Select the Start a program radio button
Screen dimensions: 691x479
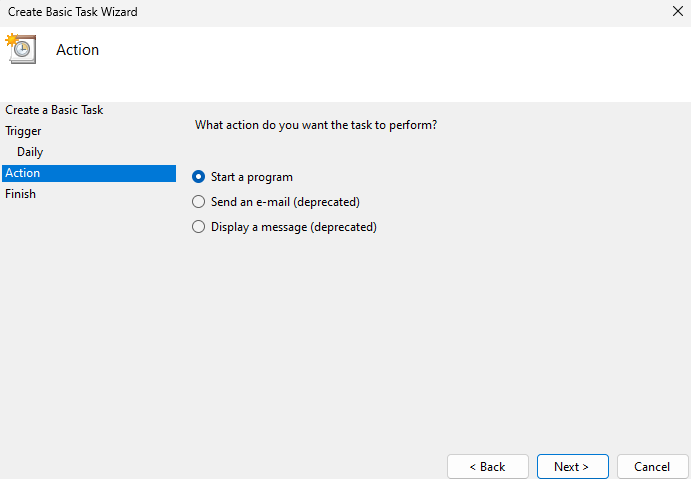198,177
